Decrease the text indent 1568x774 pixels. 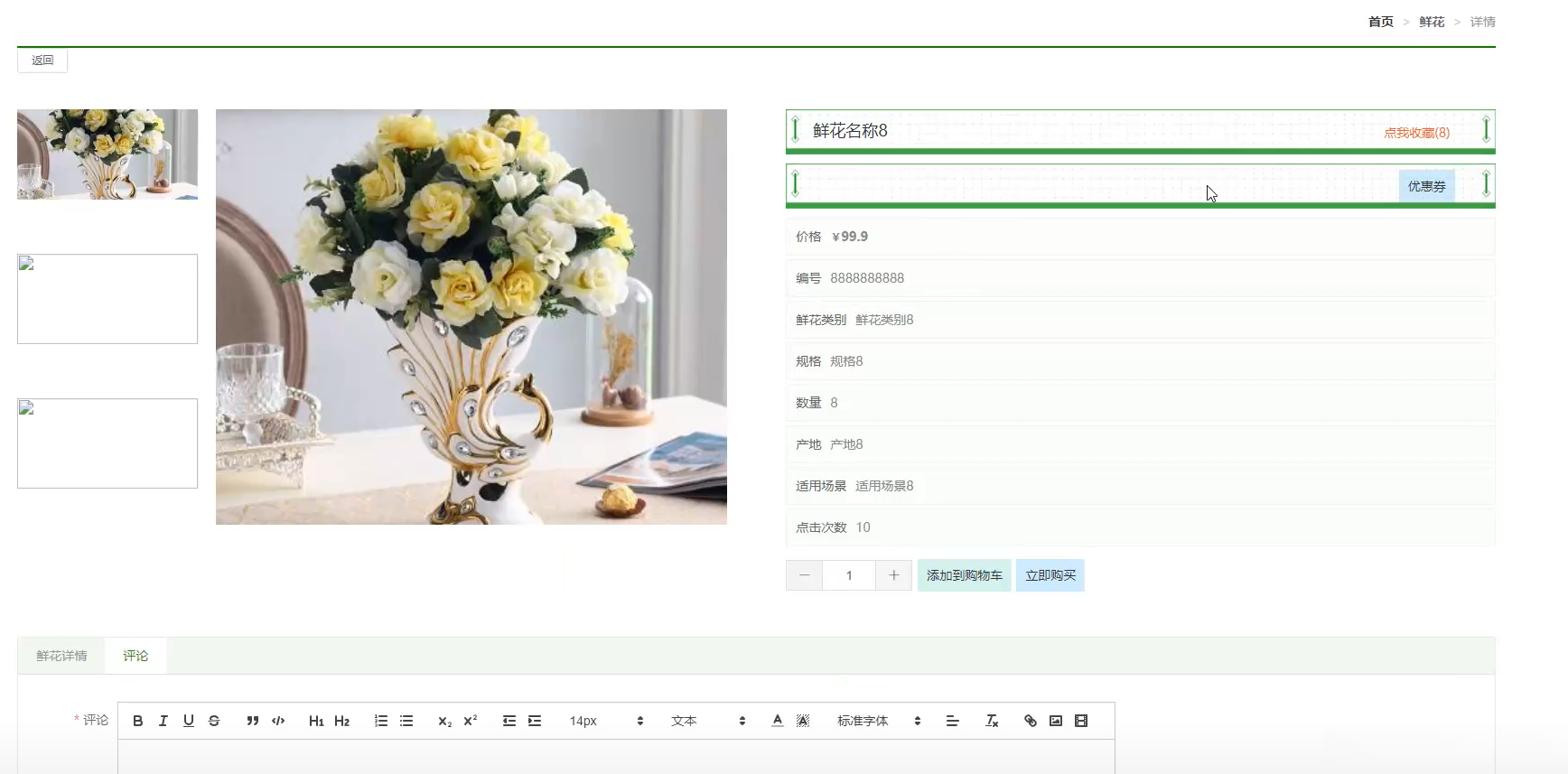coord(509,721)
